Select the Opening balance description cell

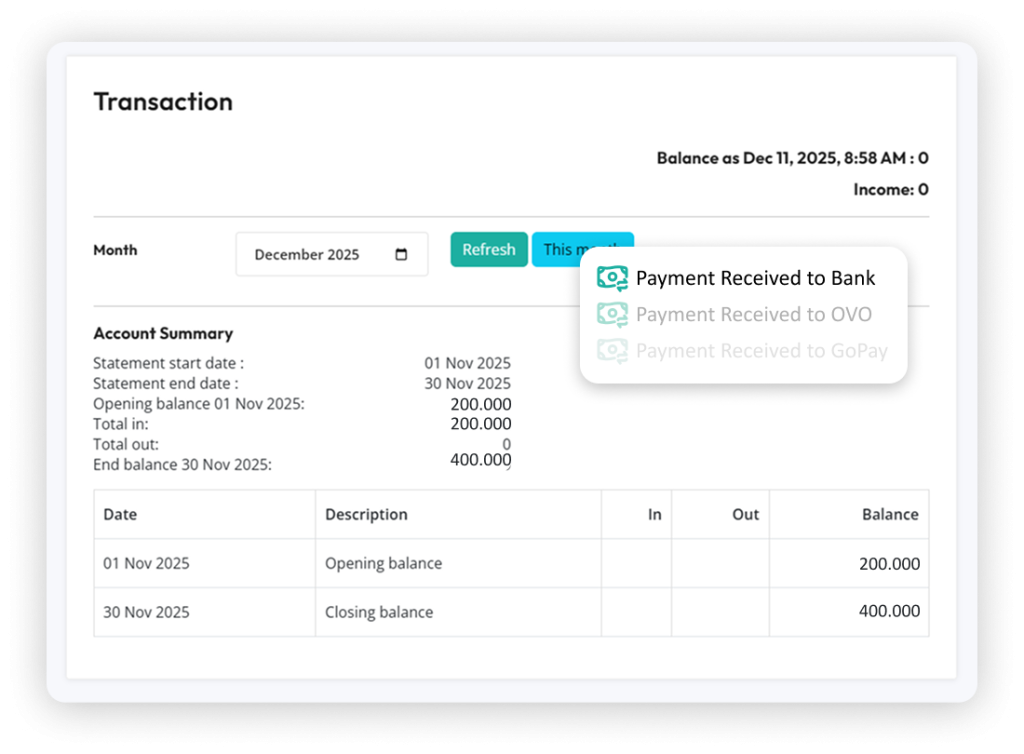point(383,563)
